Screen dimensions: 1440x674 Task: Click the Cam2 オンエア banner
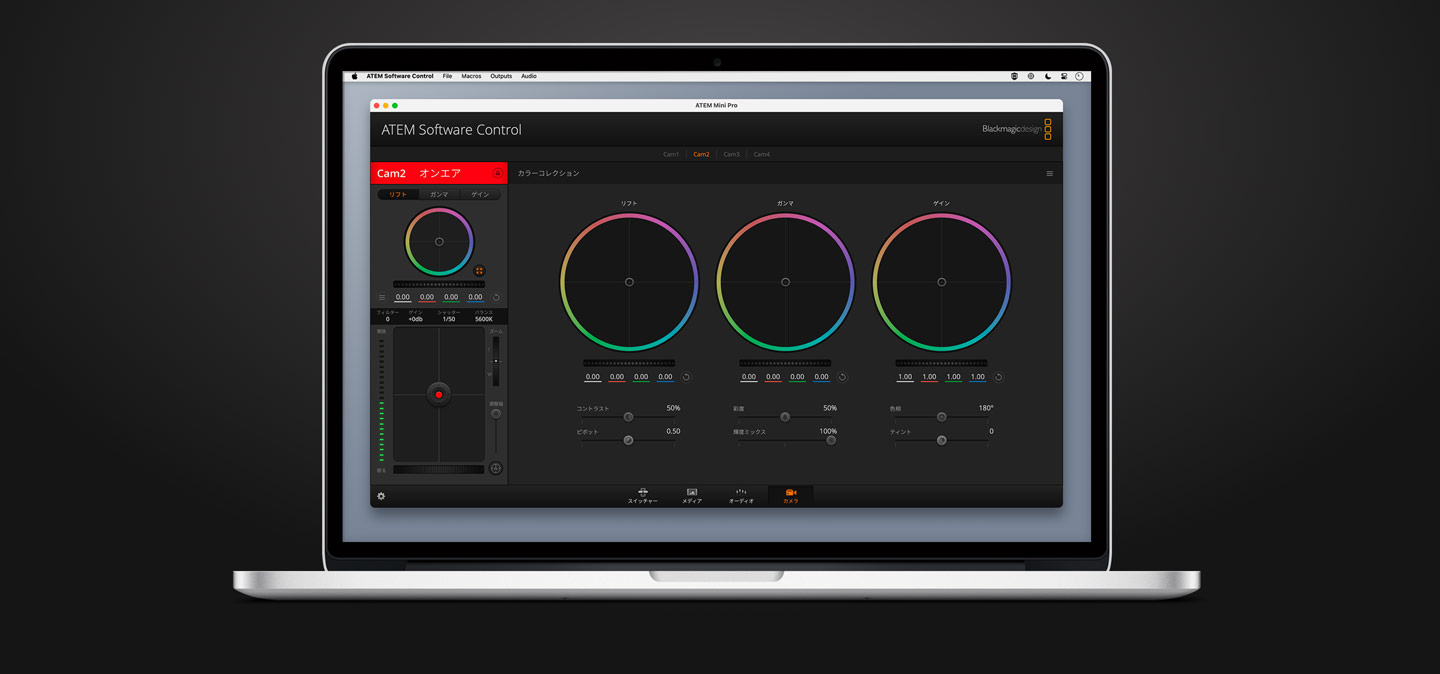(420, 172)
